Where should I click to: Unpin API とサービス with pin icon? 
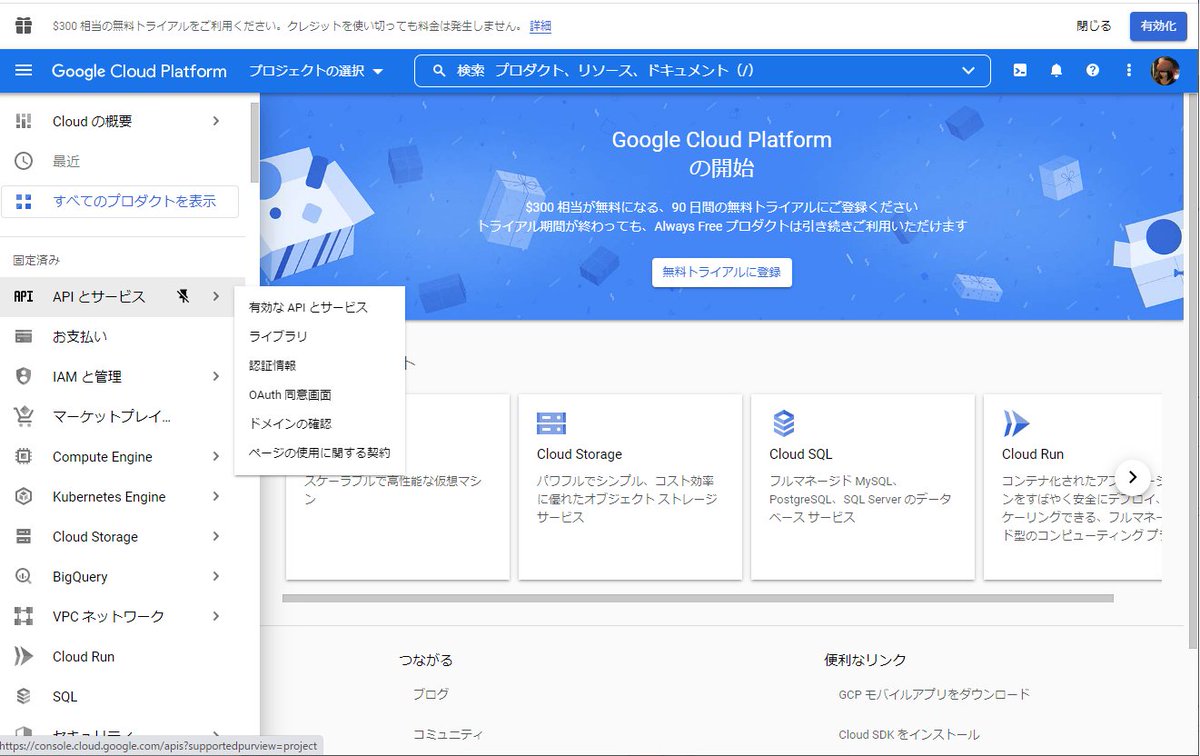click(x=182, y=297)
